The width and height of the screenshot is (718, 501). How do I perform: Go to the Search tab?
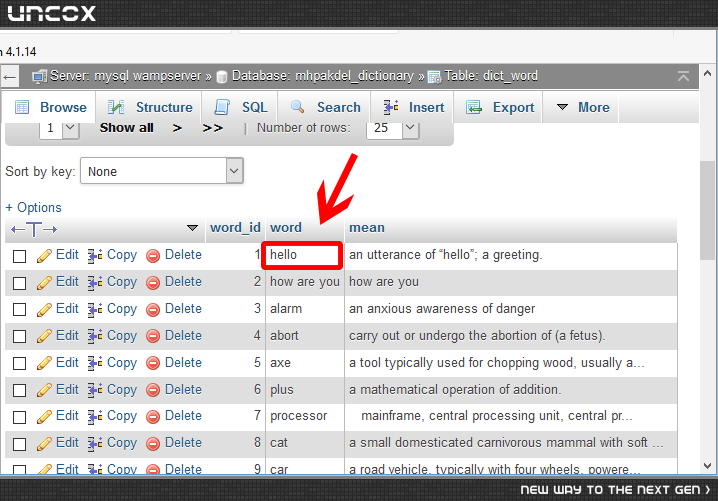tap(325, 107)
